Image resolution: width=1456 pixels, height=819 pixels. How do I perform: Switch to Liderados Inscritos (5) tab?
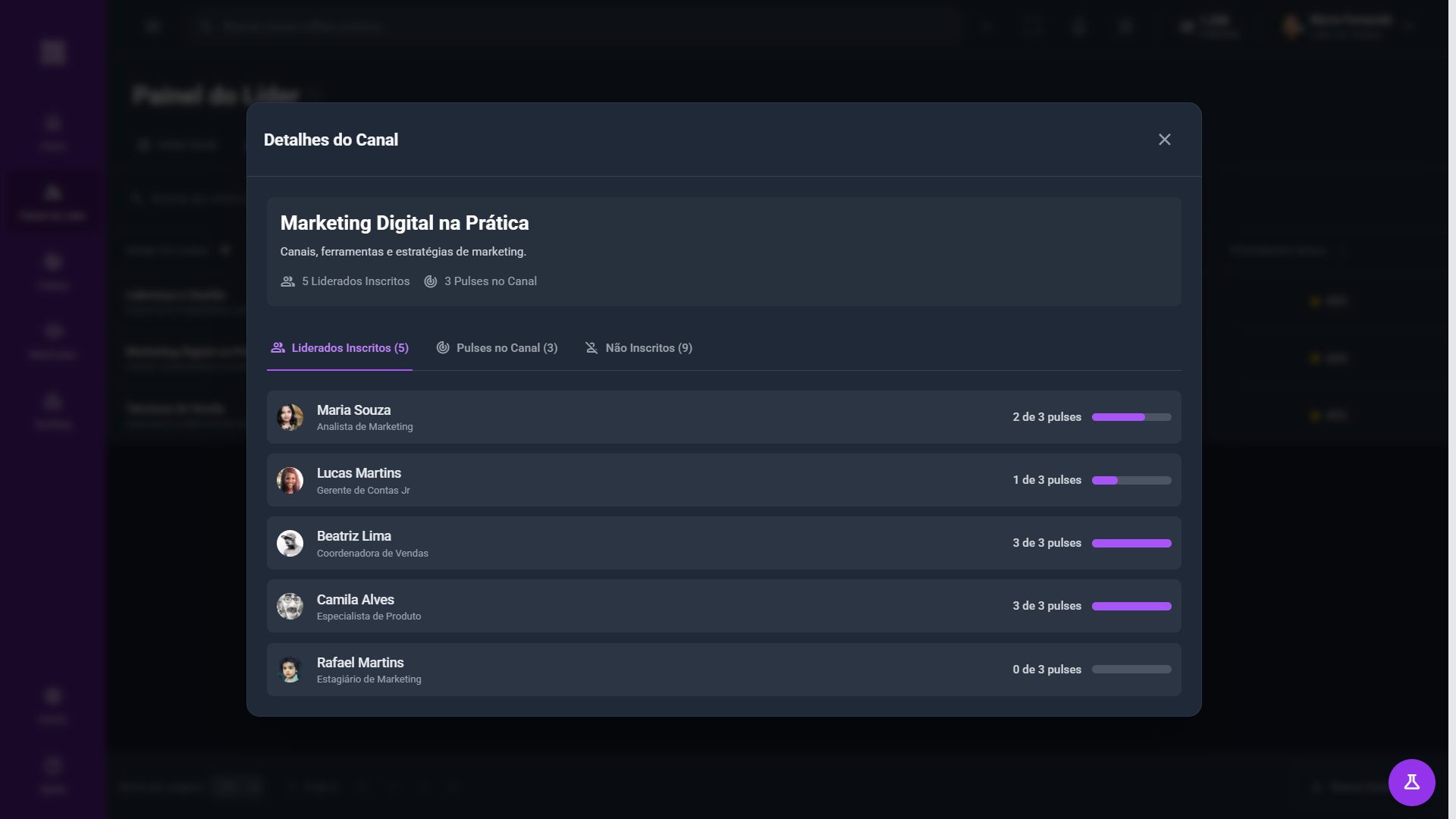coord(340,348)
